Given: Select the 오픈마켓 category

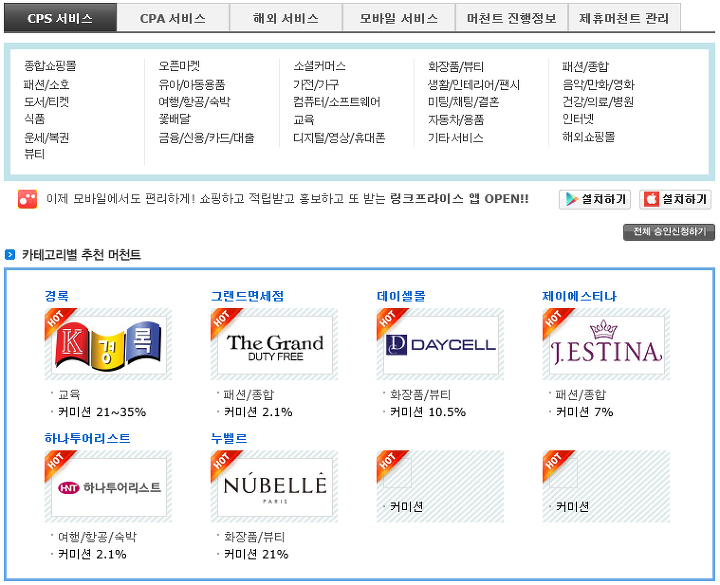Looking at the screenshot, I should (x=179, y=66).
